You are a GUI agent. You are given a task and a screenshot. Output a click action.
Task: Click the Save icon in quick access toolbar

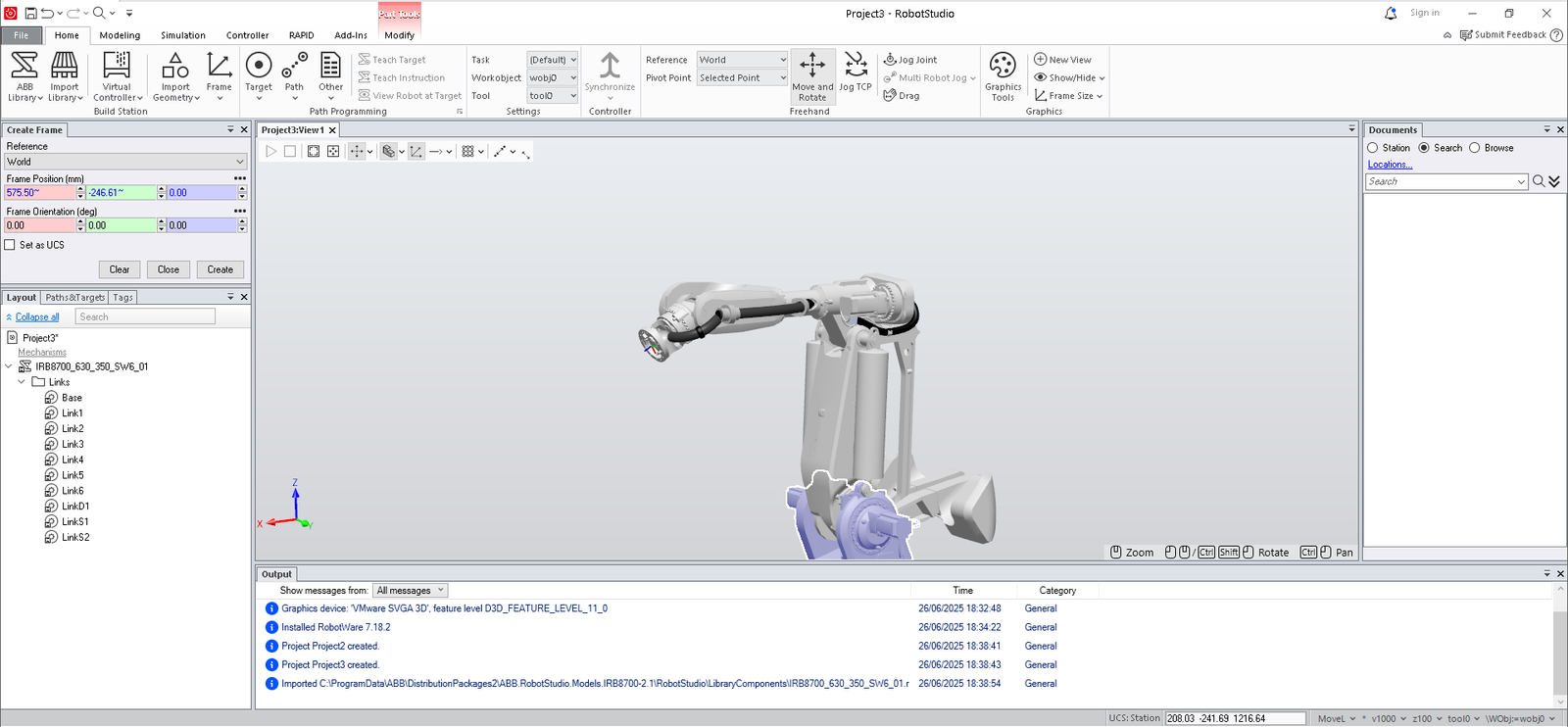[x=30, y=13]
